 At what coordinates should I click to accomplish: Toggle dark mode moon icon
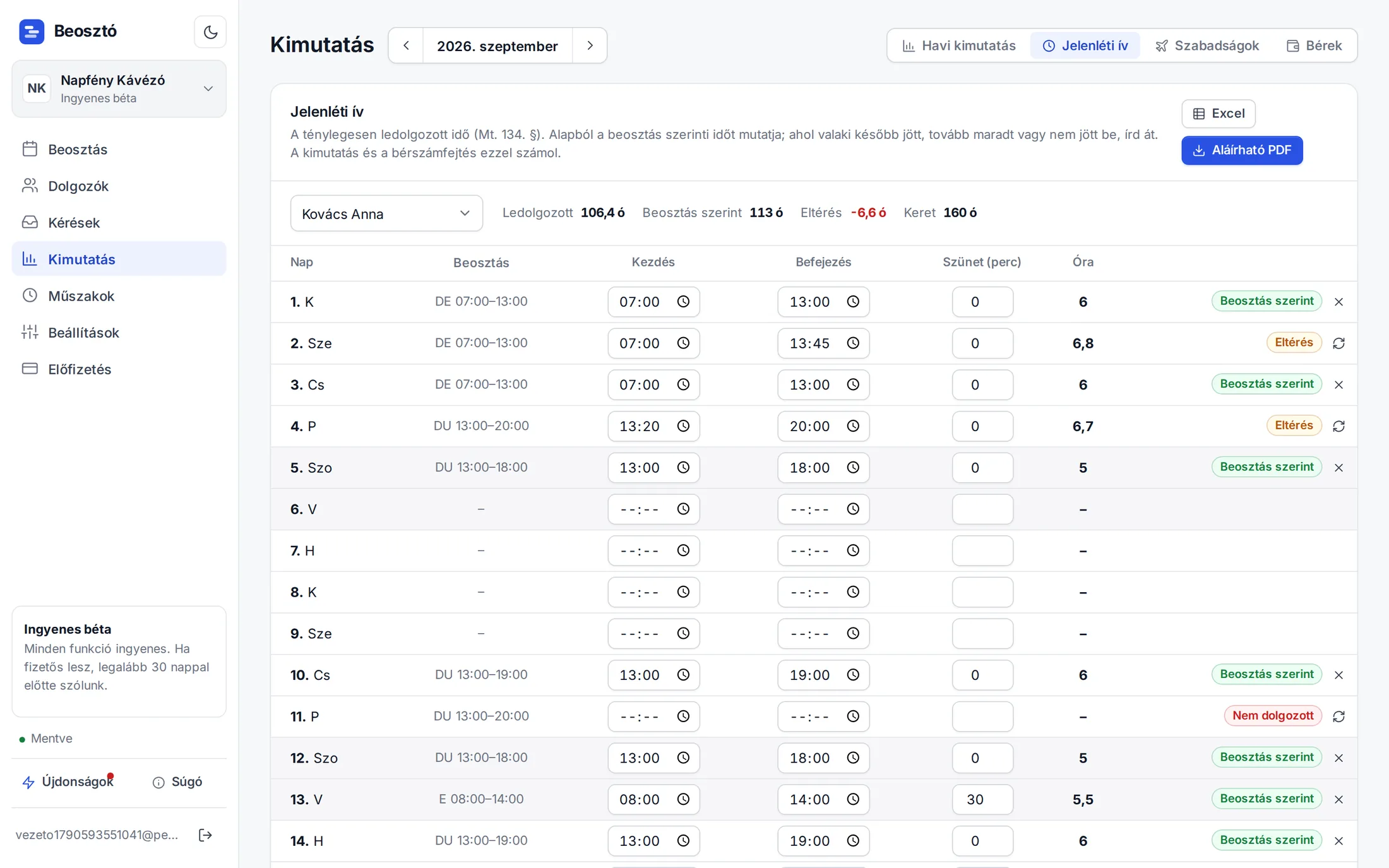coord(210,32)
